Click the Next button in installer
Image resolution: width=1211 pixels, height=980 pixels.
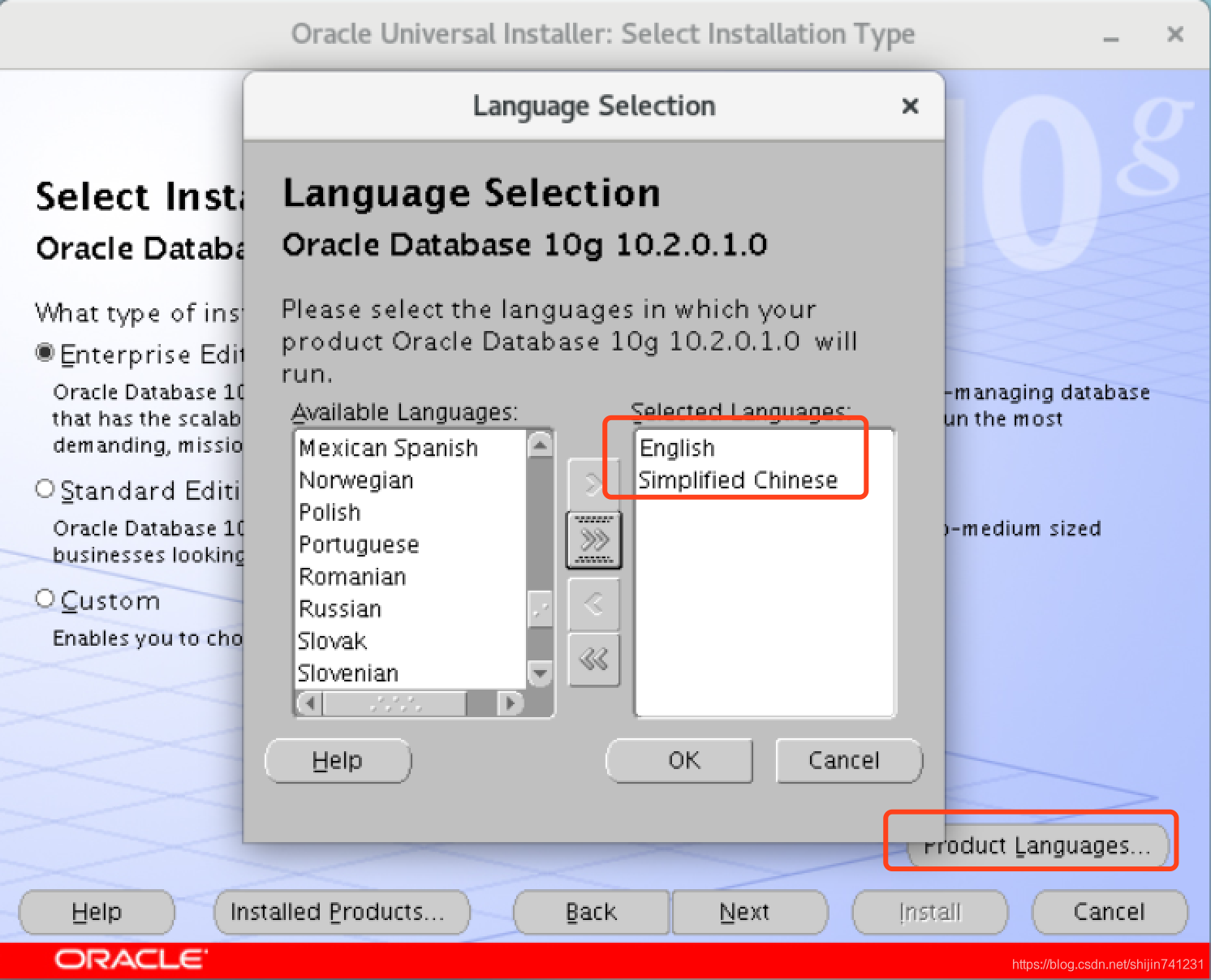[750, 912]
